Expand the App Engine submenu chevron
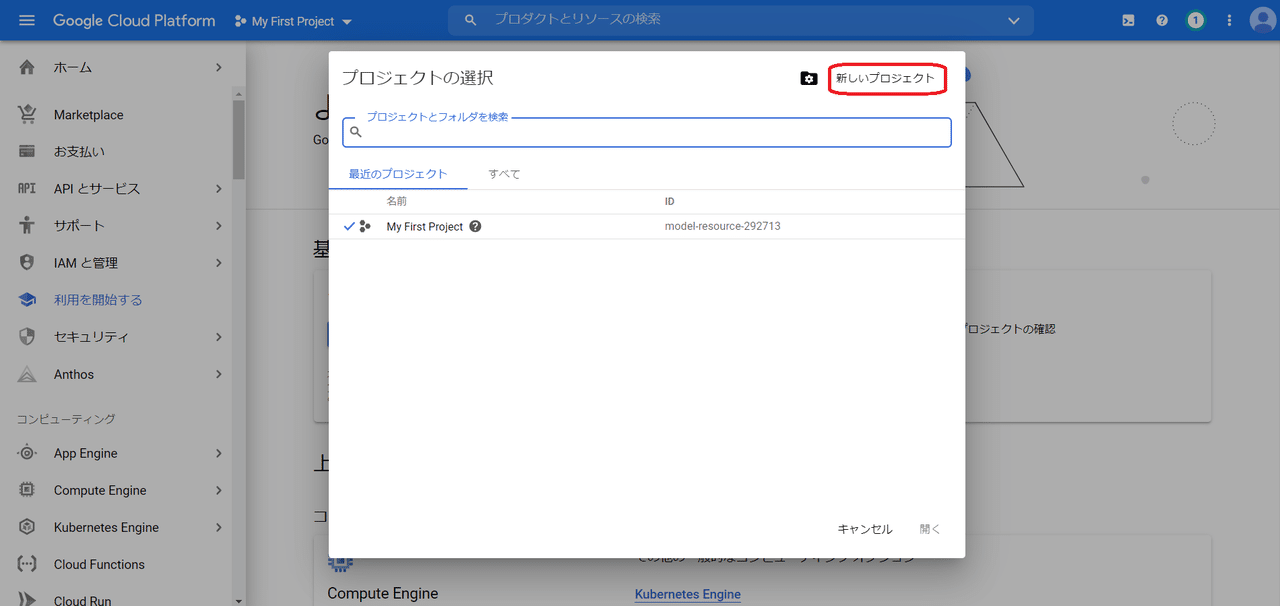The width and height of the screenshot is (1280, 606). [218, 453]
